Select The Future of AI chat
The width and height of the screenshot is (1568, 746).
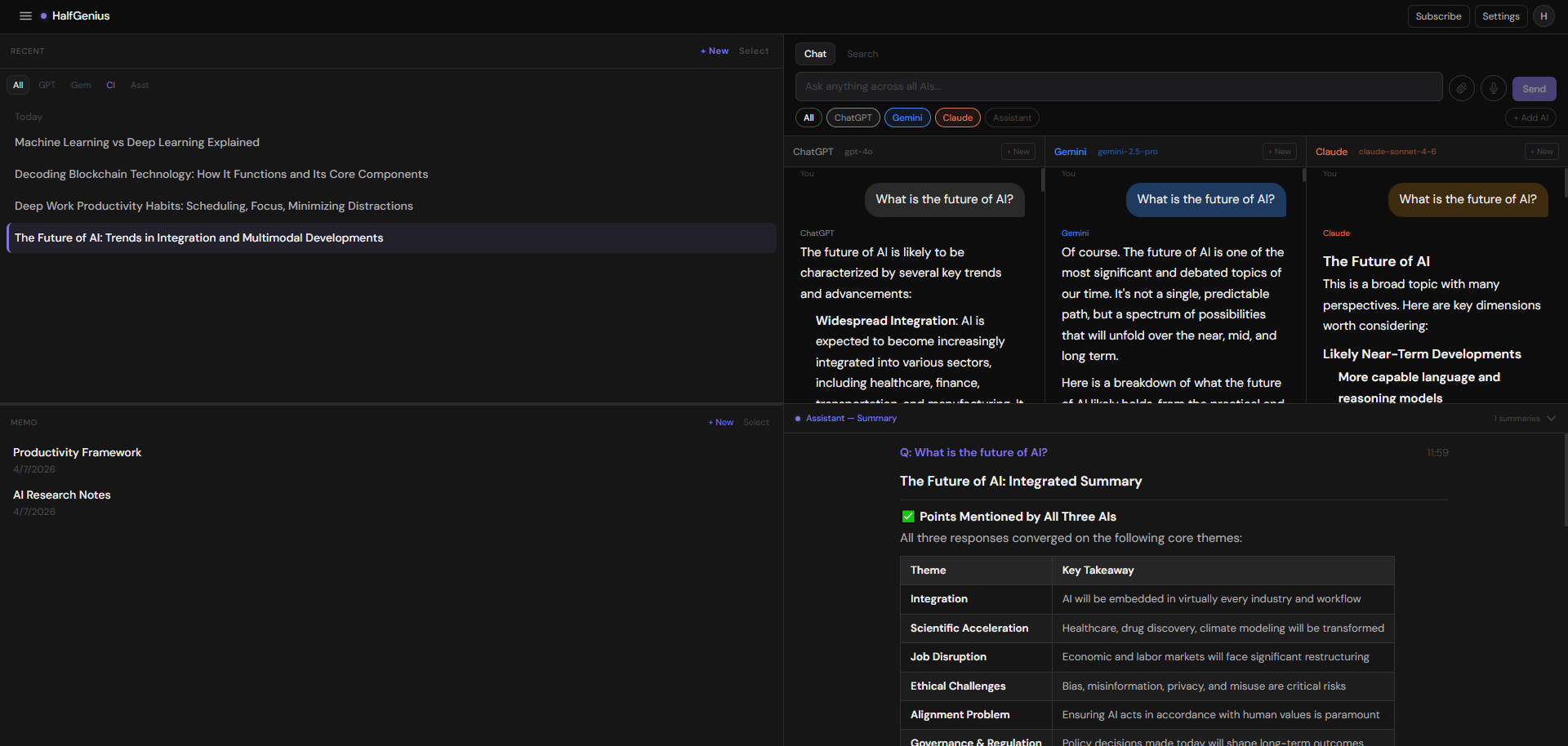point(391,238)
